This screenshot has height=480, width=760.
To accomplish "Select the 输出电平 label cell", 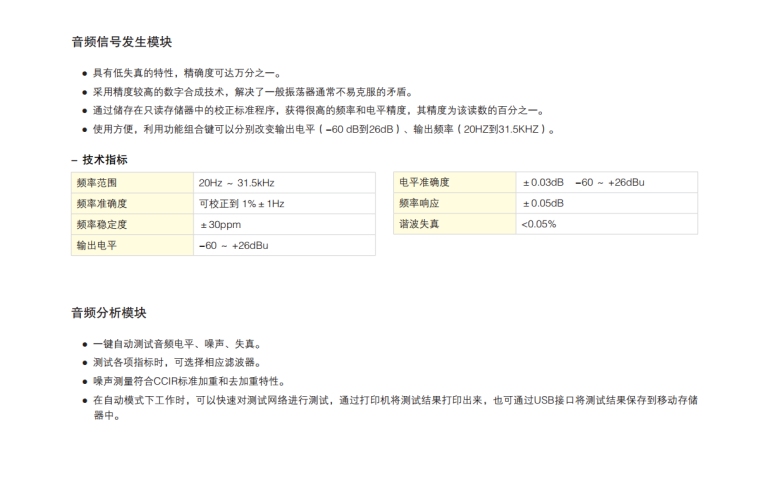I will click(132, 245).
